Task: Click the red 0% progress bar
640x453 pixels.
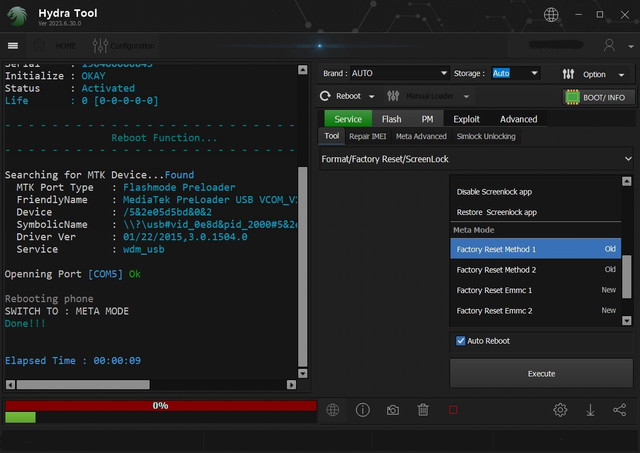Action: 160,406
